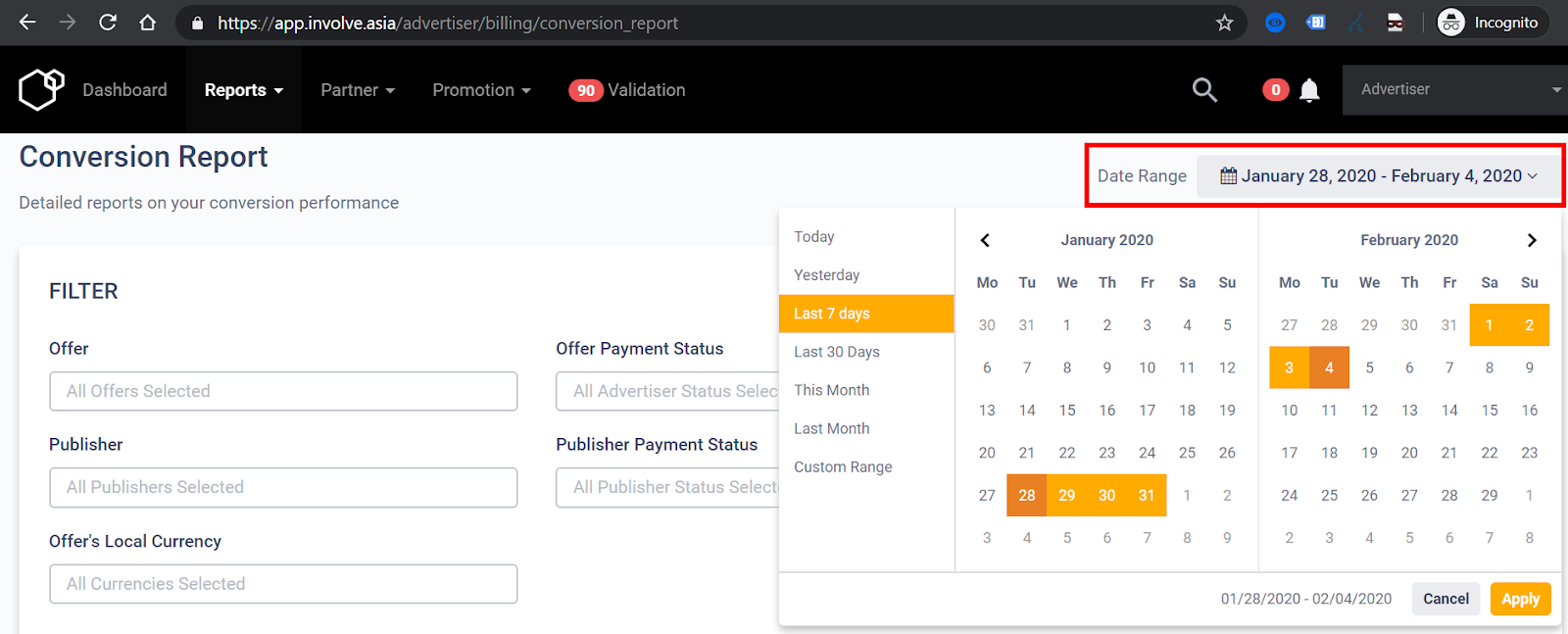1568x634 pixels.
Task: Open the search magnifier icon
Action: [1204, 90]
